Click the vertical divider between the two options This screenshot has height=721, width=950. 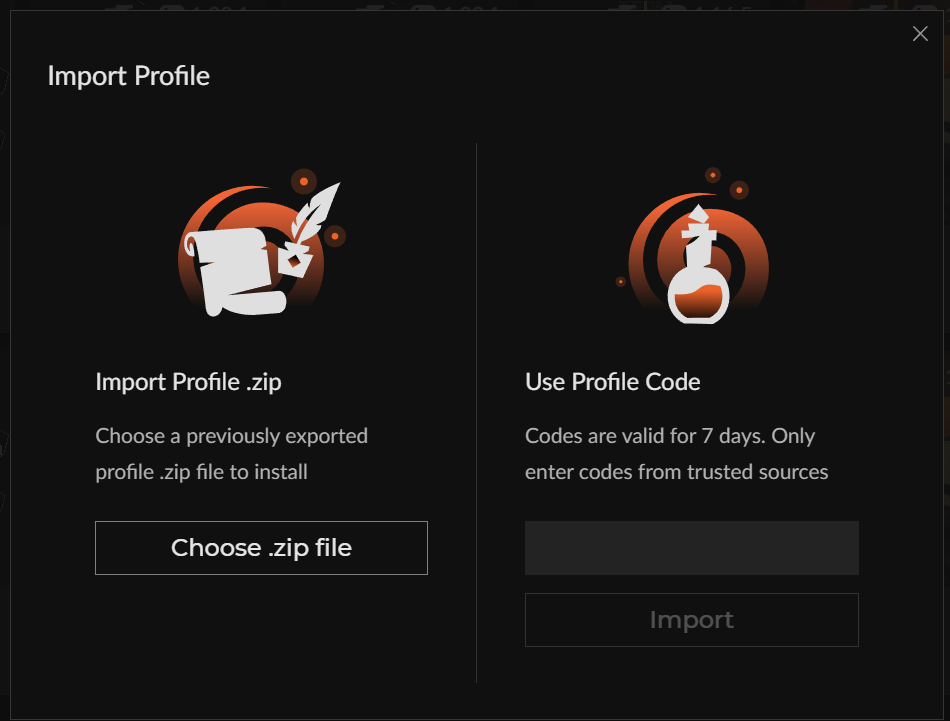477,413
